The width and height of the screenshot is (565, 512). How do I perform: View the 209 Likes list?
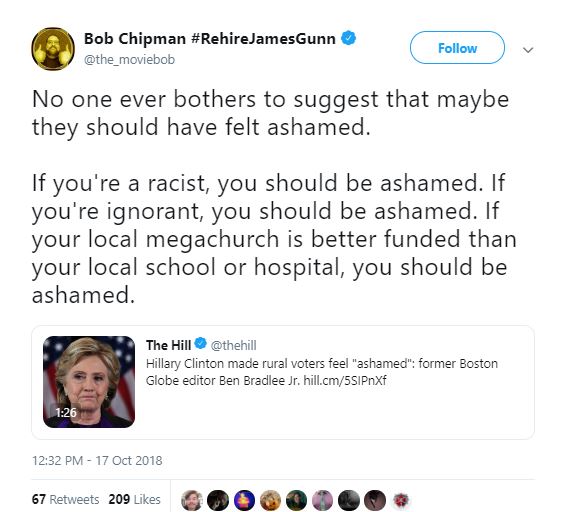point(134,499)
